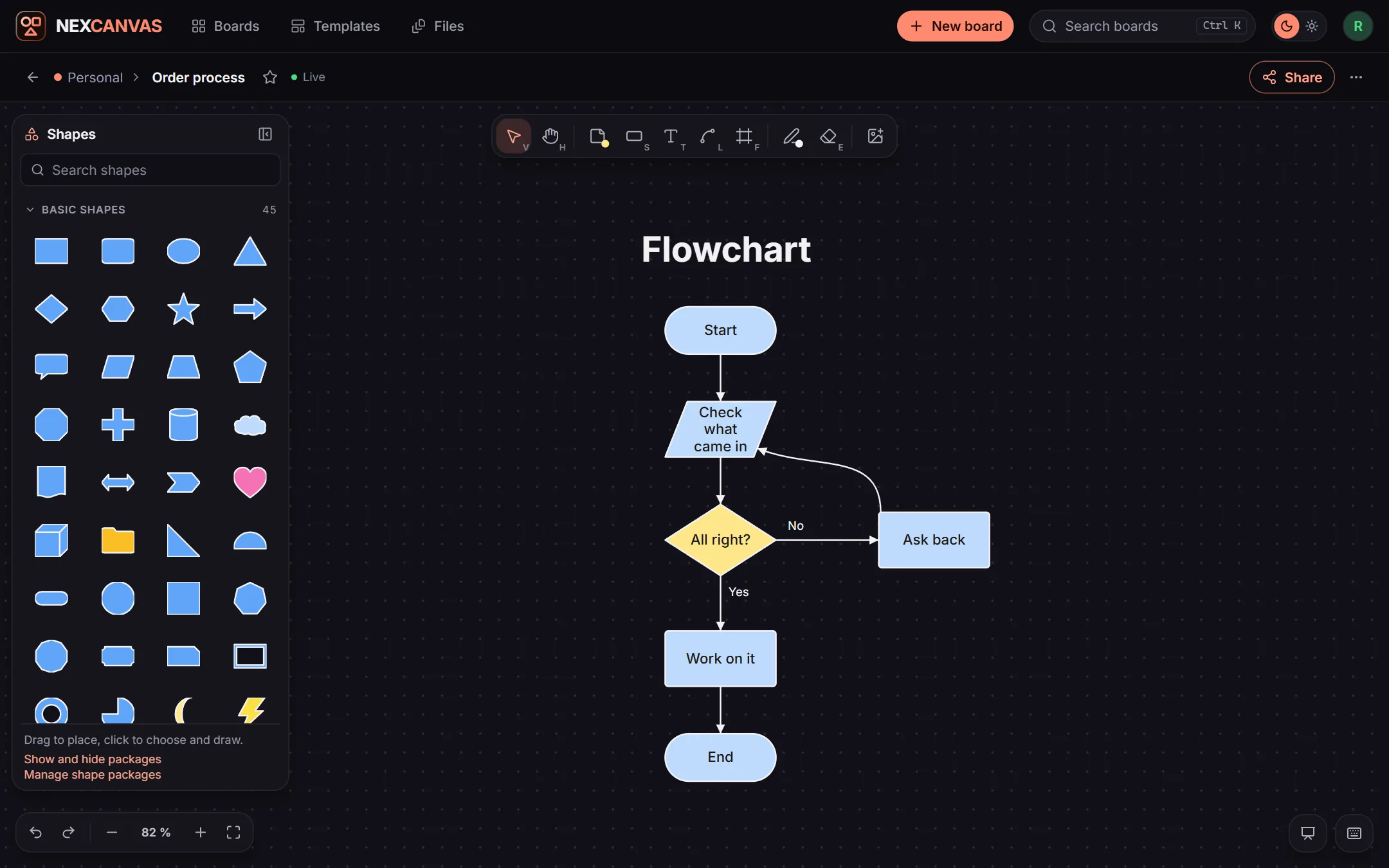Go back with the left arrow
1389x868 pixels.
coord(33,77)
